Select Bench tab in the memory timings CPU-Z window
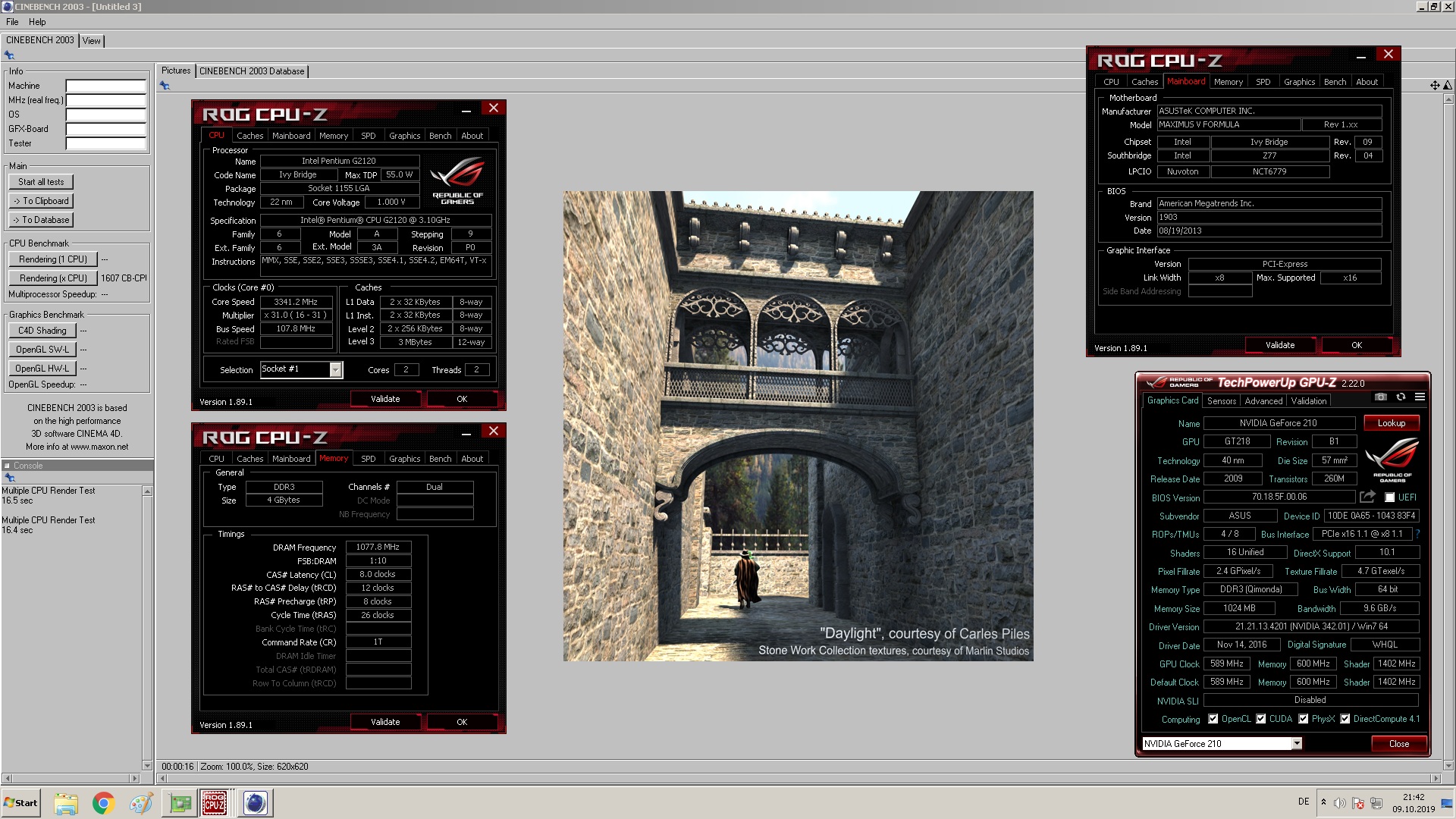Image resolution: width=1456 pixels, height=819 pixels. click(440, 459)
